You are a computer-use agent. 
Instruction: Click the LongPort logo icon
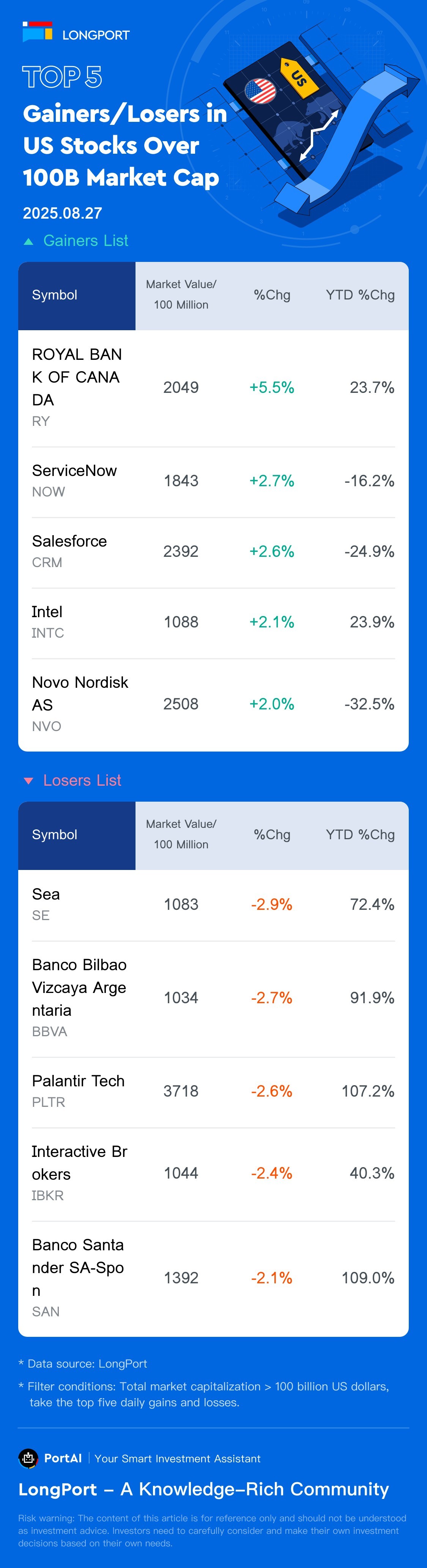tap(37, 32)
